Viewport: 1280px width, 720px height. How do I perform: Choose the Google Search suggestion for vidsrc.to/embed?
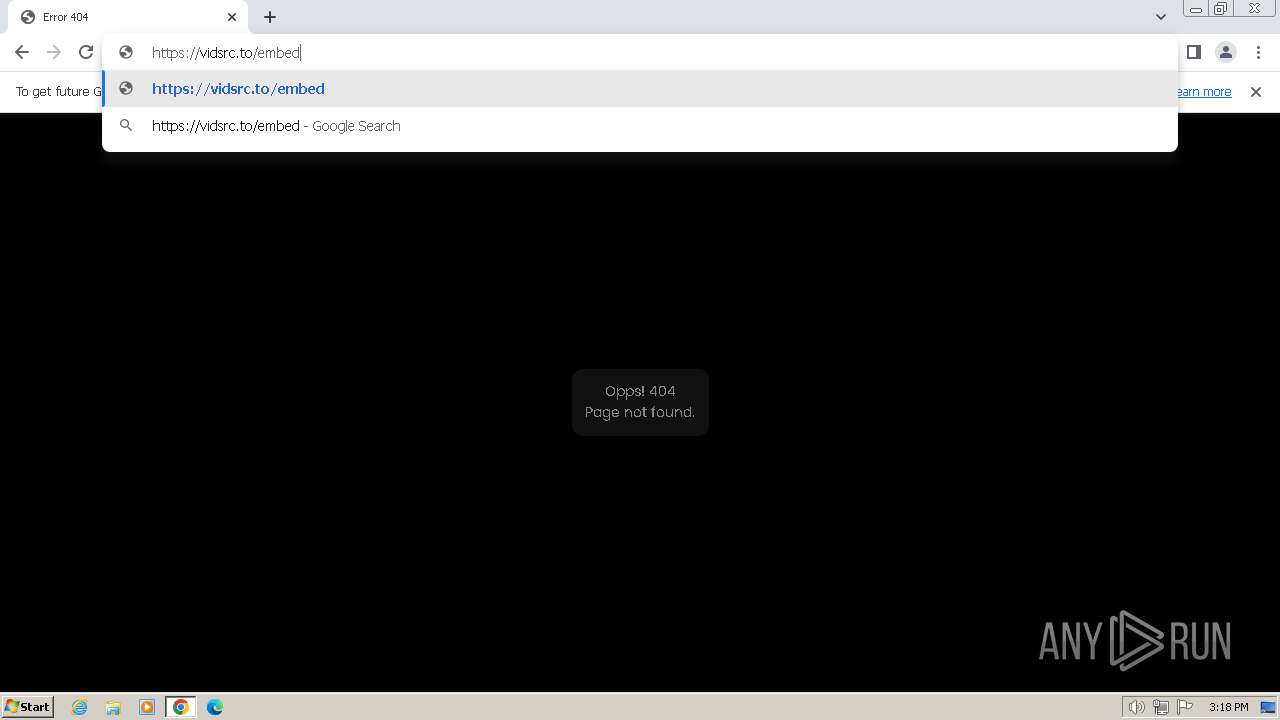[640, 126]
